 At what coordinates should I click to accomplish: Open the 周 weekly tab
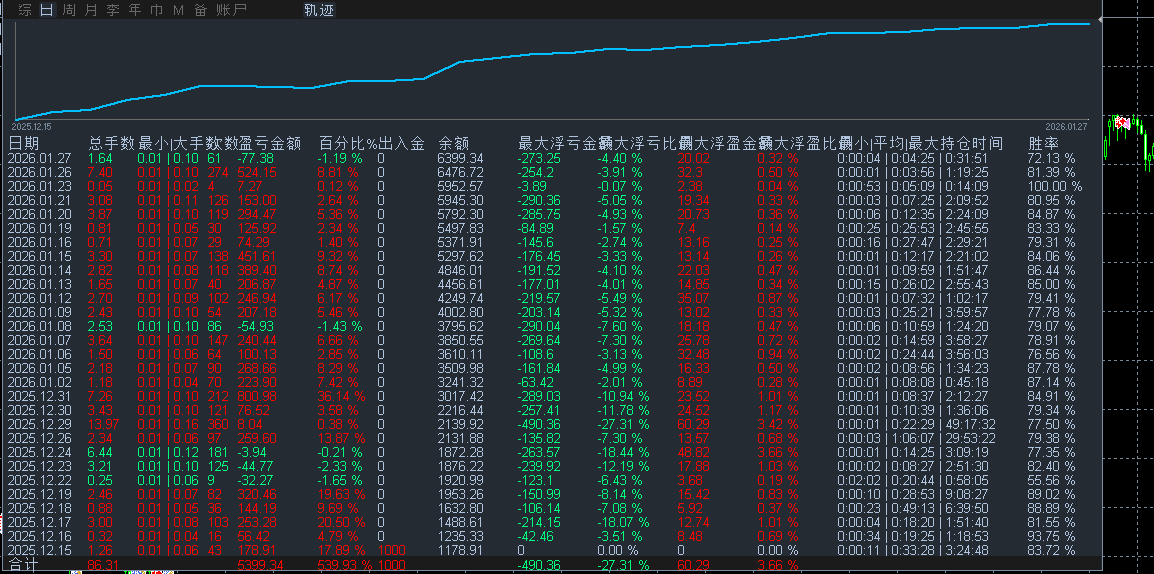pyautogui.click(x=69, y=10)
